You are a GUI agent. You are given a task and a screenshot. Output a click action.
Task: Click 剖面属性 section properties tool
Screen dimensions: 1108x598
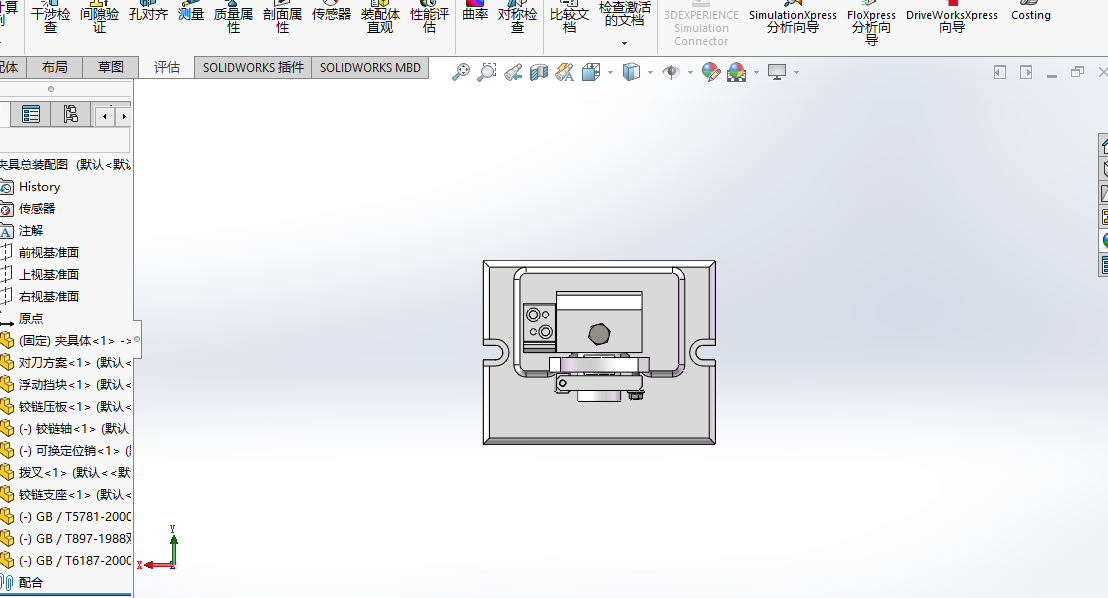pos(283,19)
